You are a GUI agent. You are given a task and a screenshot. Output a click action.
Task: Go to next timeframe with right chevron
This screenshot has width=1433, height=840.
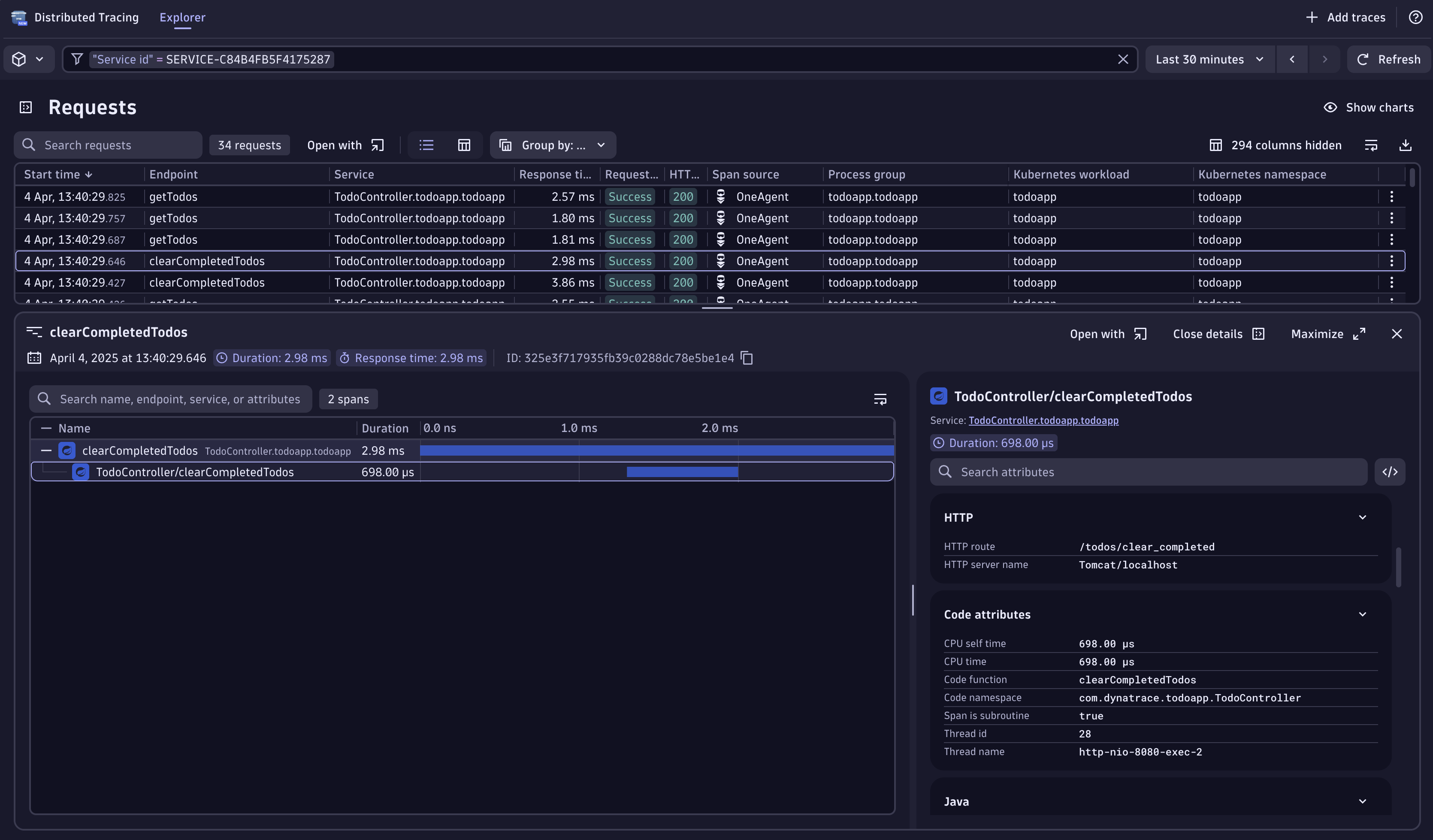(x=1324, y=59)
